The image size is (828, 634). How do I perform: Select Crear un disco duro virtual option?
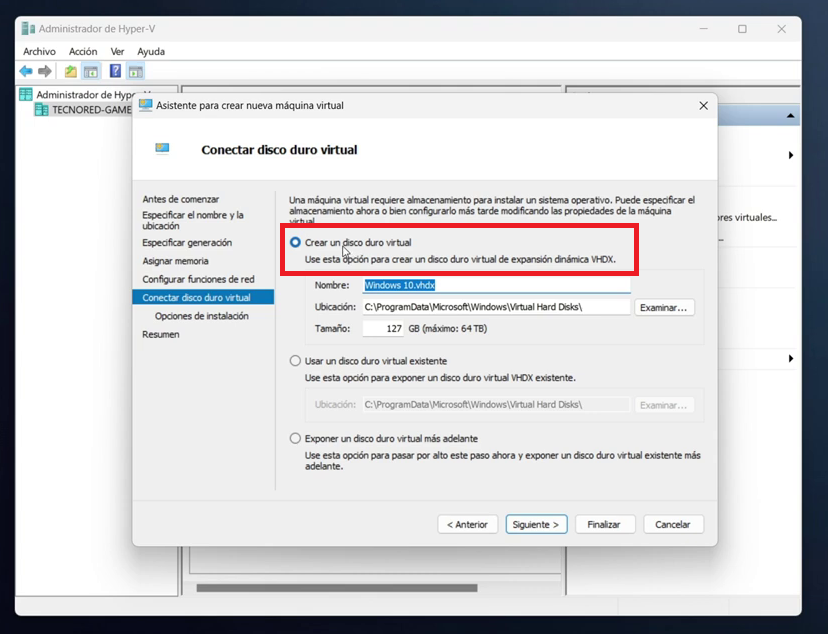coord(295,242)
